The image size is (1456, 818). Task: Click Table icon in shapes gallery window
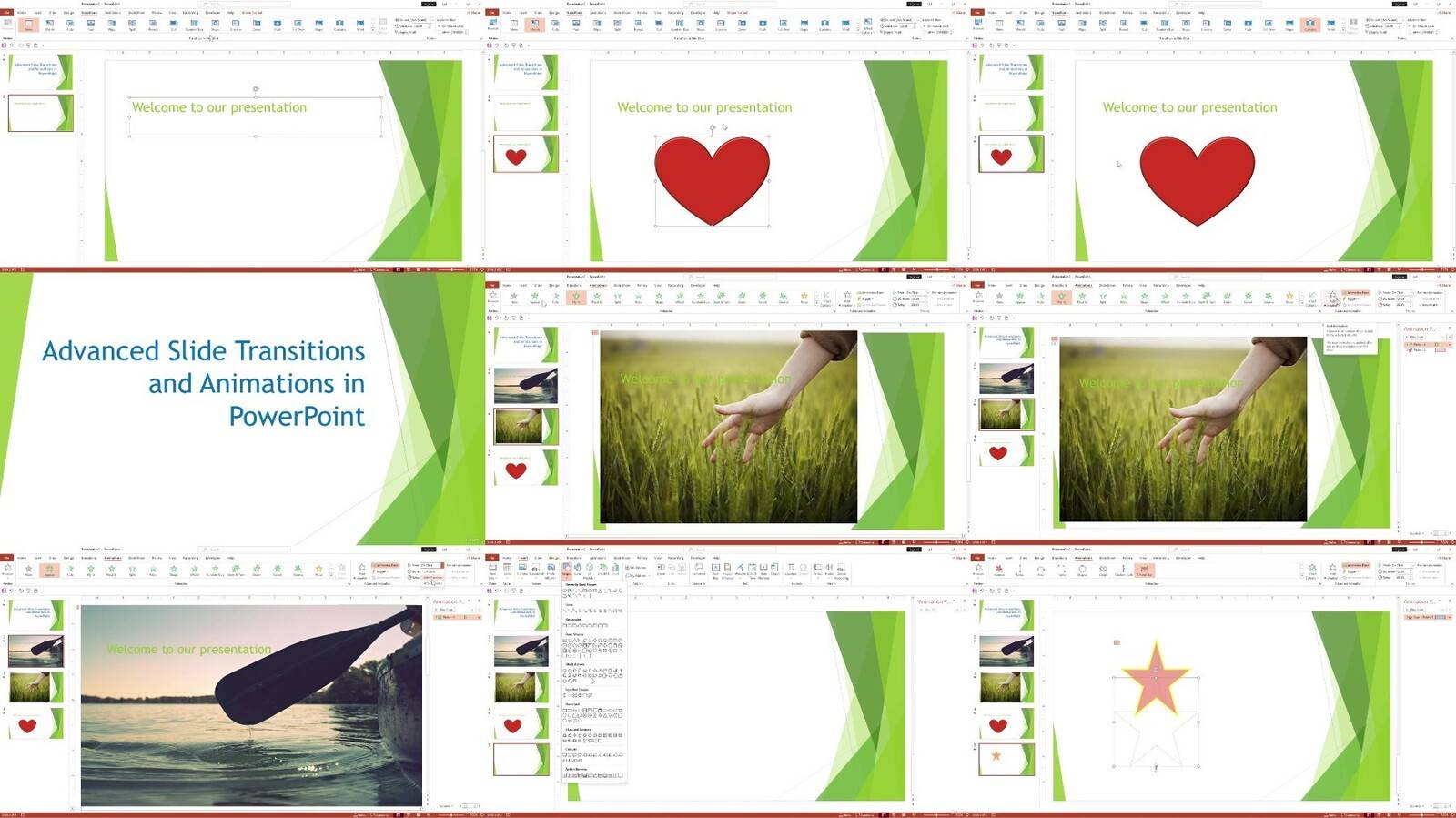pos(507,571)
